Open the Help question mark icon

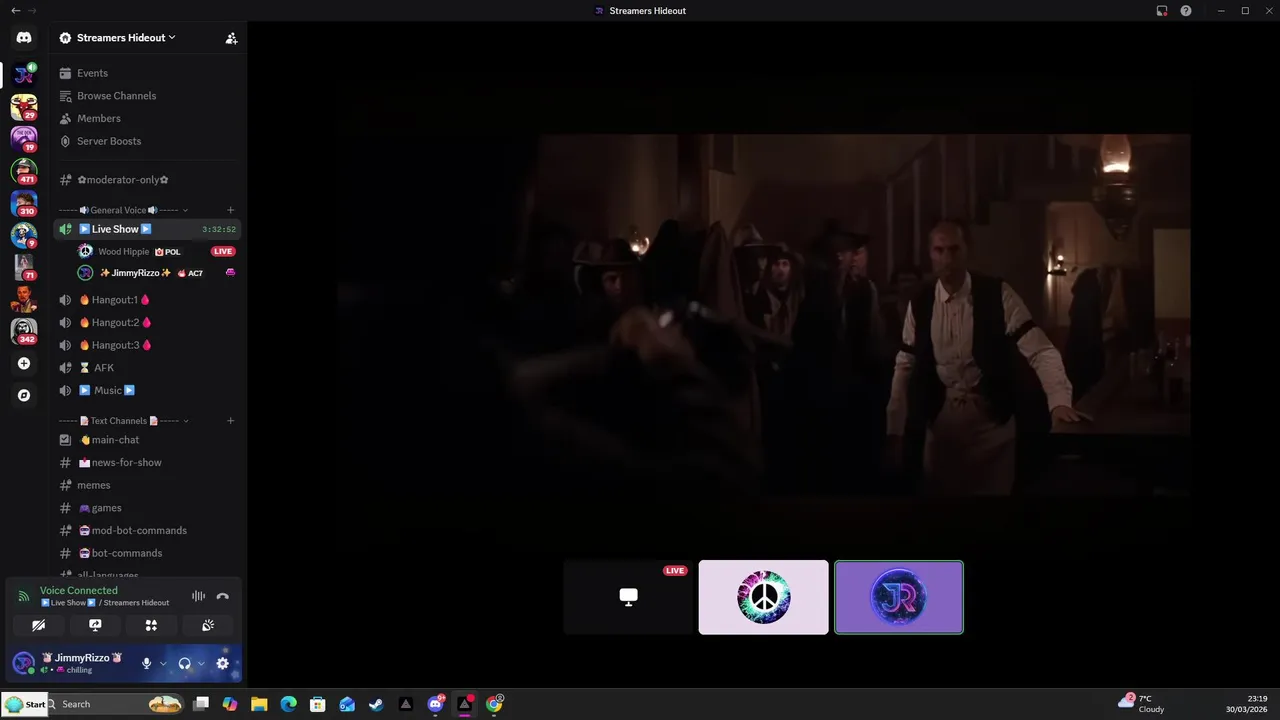point(1186,11)
